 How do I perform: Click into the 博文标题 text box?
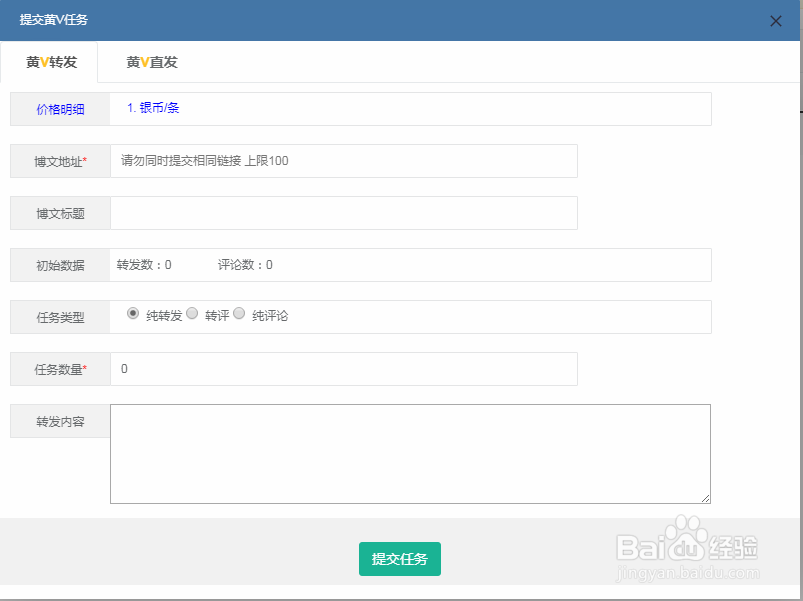pos(344,213)
